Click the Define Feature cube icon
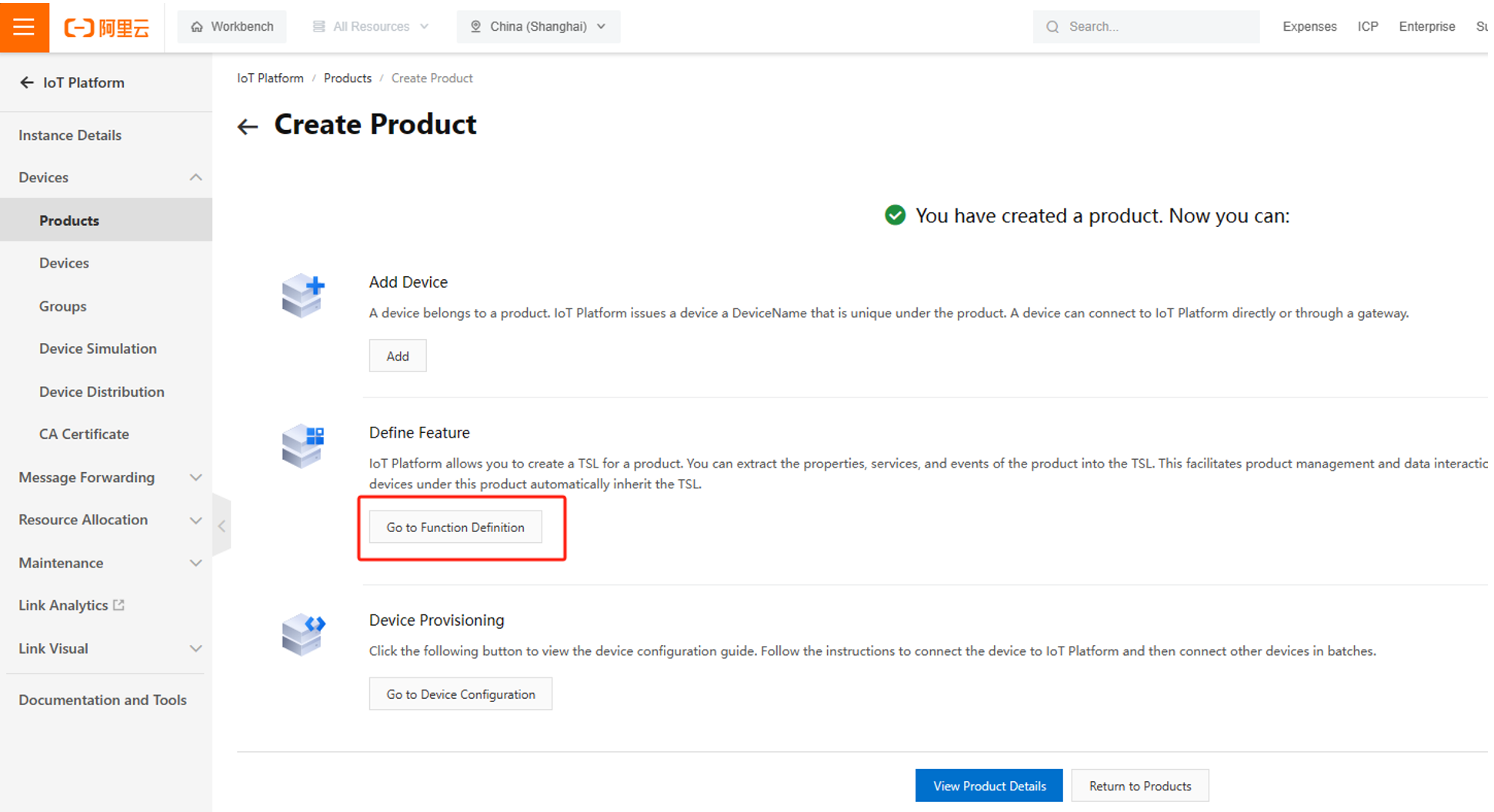This screenshot has width=1494, height=812. [x=303, y=445]
